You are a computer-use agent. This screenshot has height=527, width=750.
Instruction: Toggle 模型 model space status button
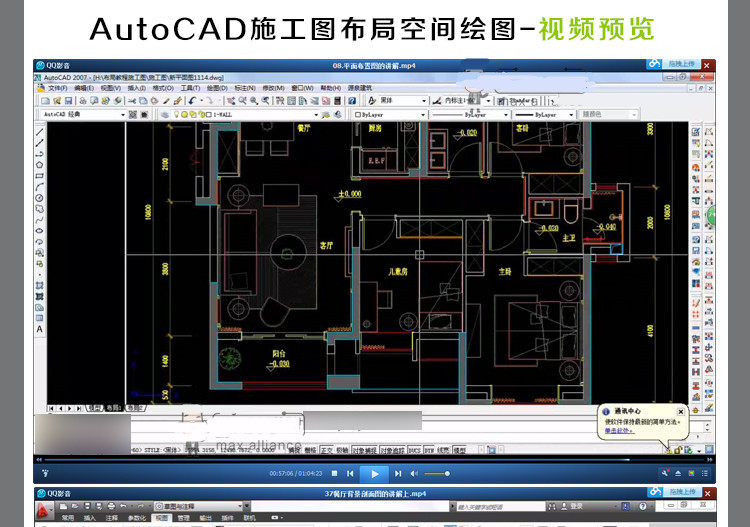(460, 450)
